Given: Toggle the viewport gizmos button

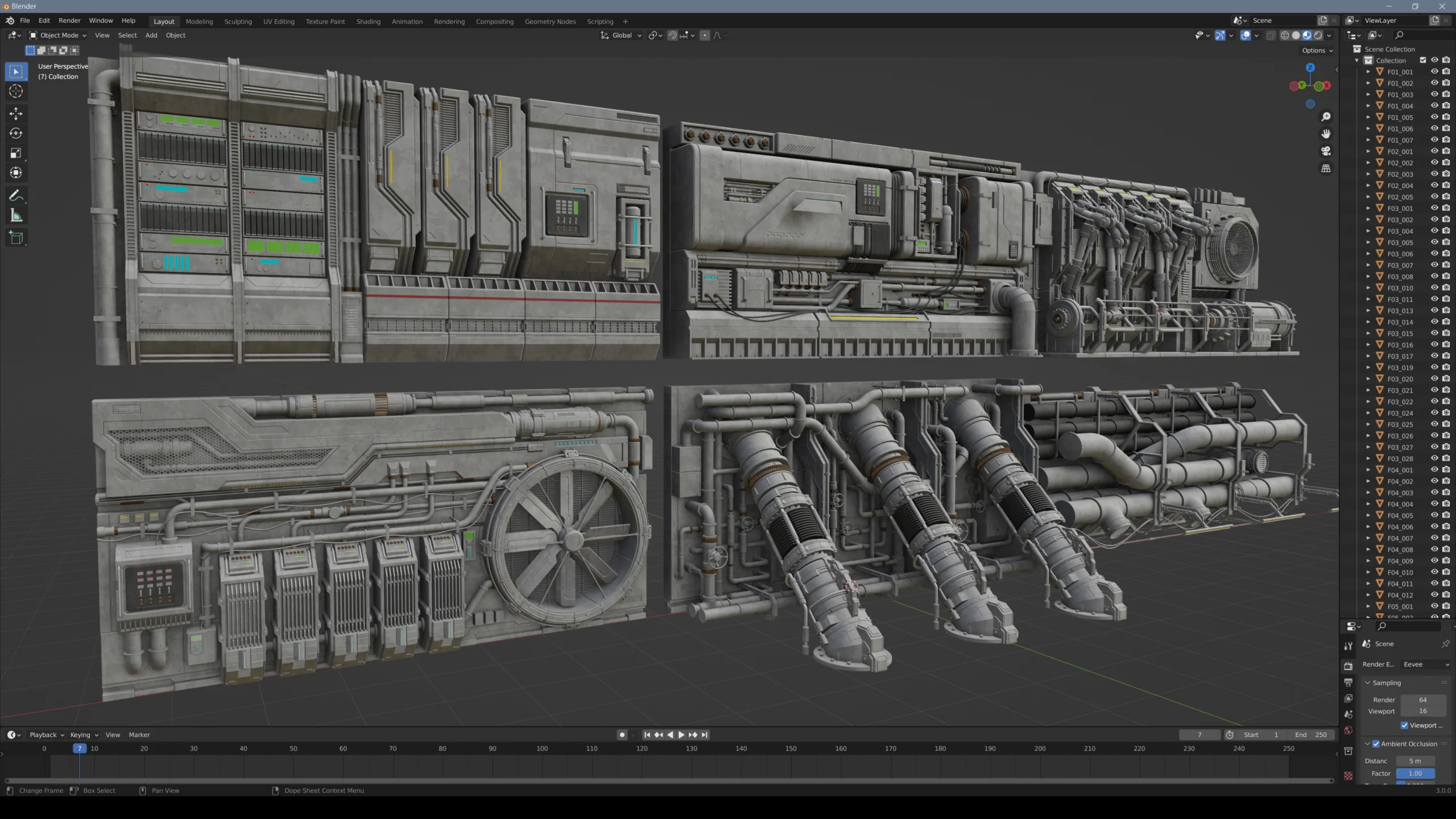Looking at the screenshot, I should coord(1221,35).
